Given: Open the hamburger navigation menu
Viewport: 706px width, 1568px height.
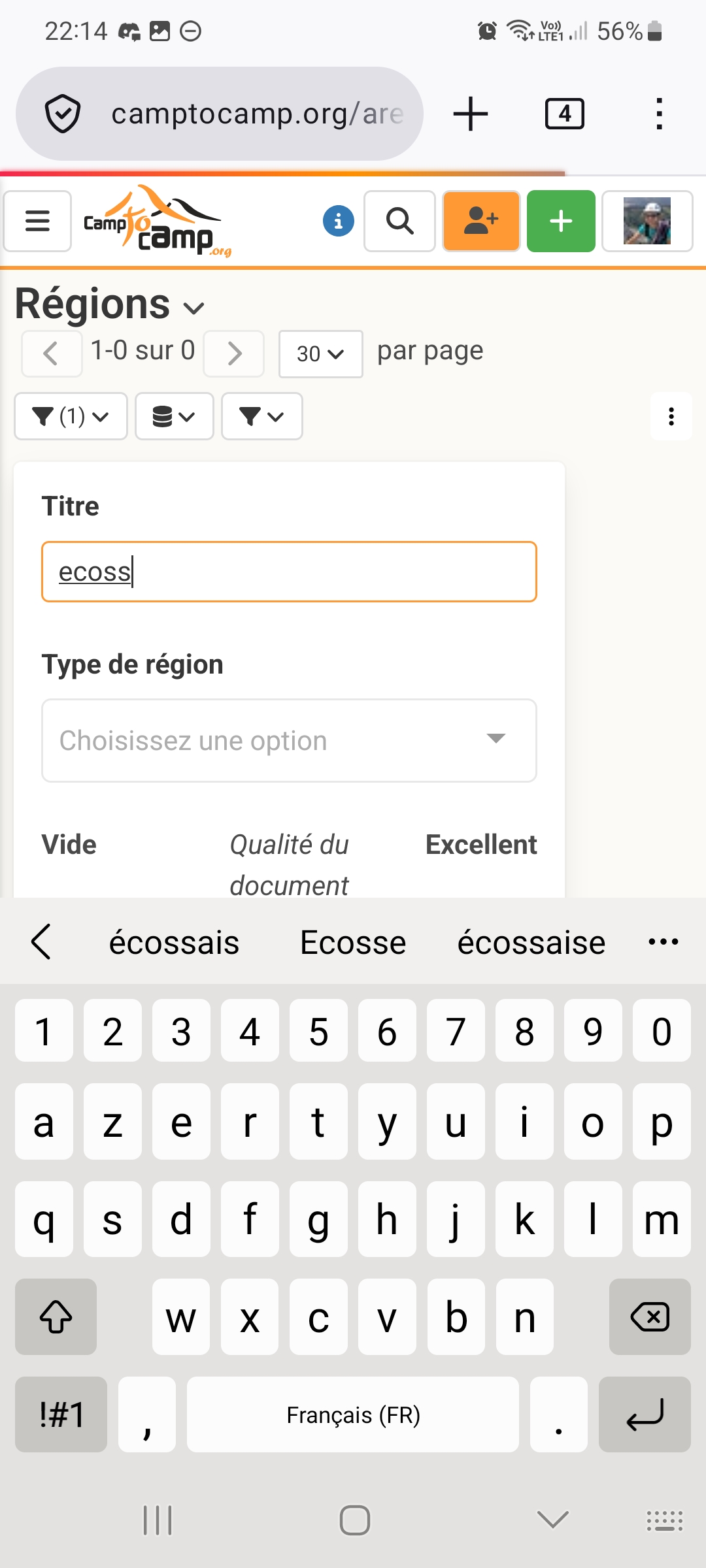Looking at the screenshot, I should click(x=37, y=221).
